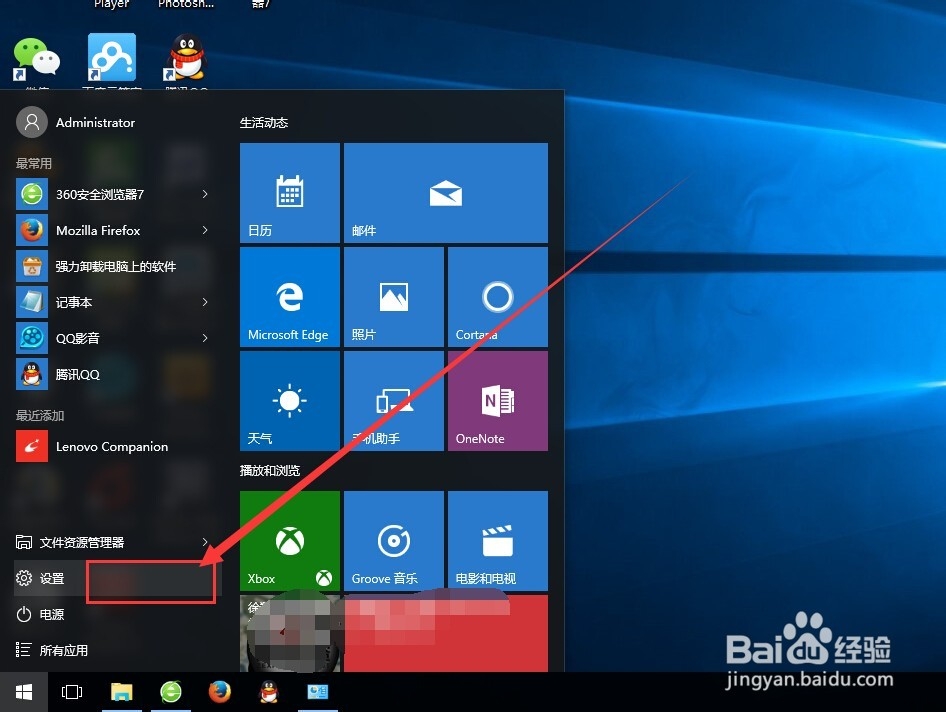Viewport: 946px width, 712px height.
Task: Open the 天气 weather tile
Action: tap(289, 400)
